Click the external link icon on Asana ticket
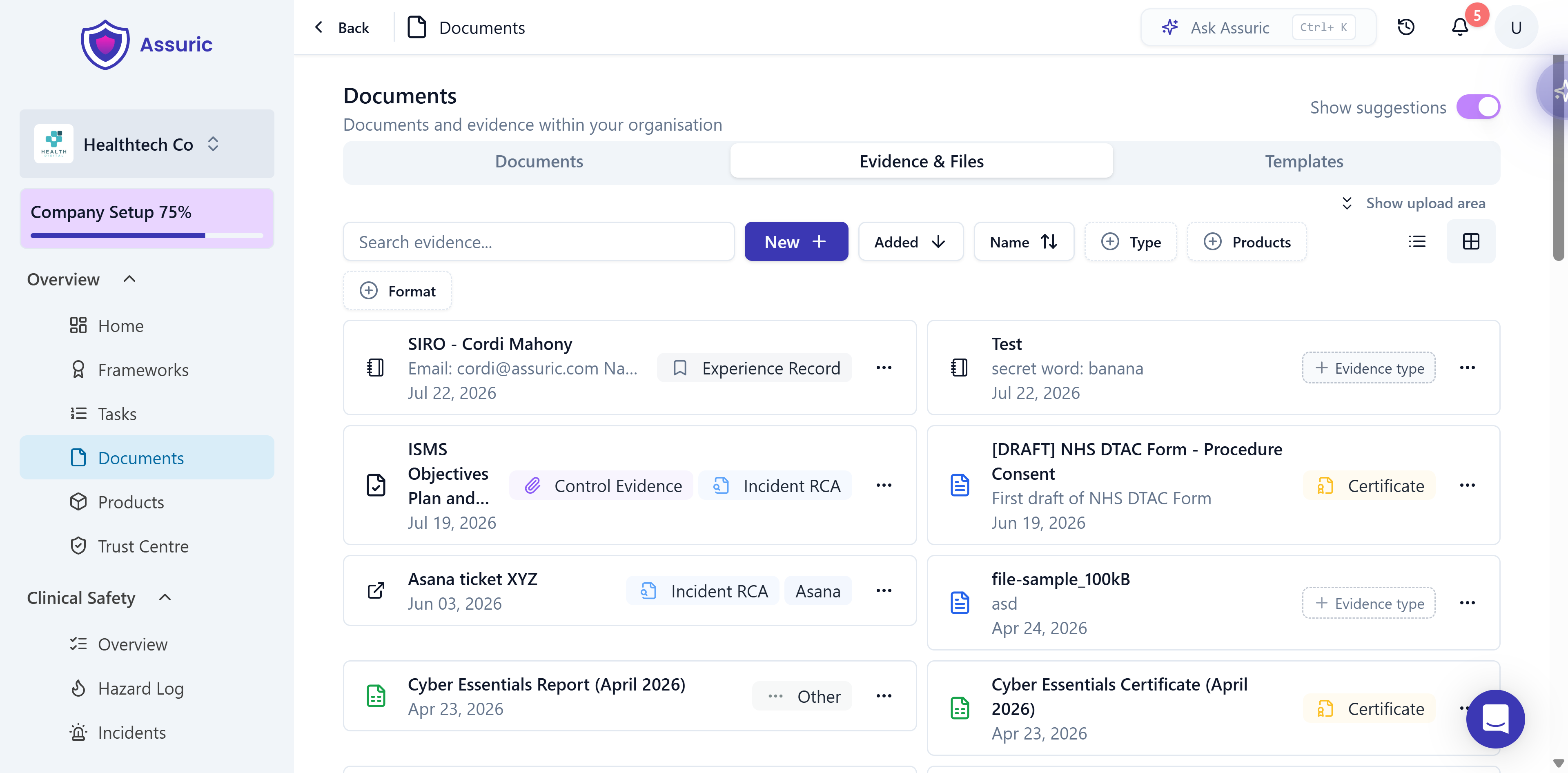The height and width of the screenshot is (773, 1568). tap(376, 590)
